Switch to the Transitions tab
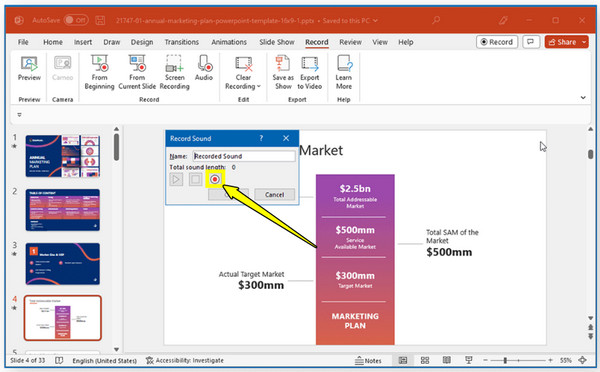This screenshot has width=600, height=372. pyautogui.click(x=182, y=42)
